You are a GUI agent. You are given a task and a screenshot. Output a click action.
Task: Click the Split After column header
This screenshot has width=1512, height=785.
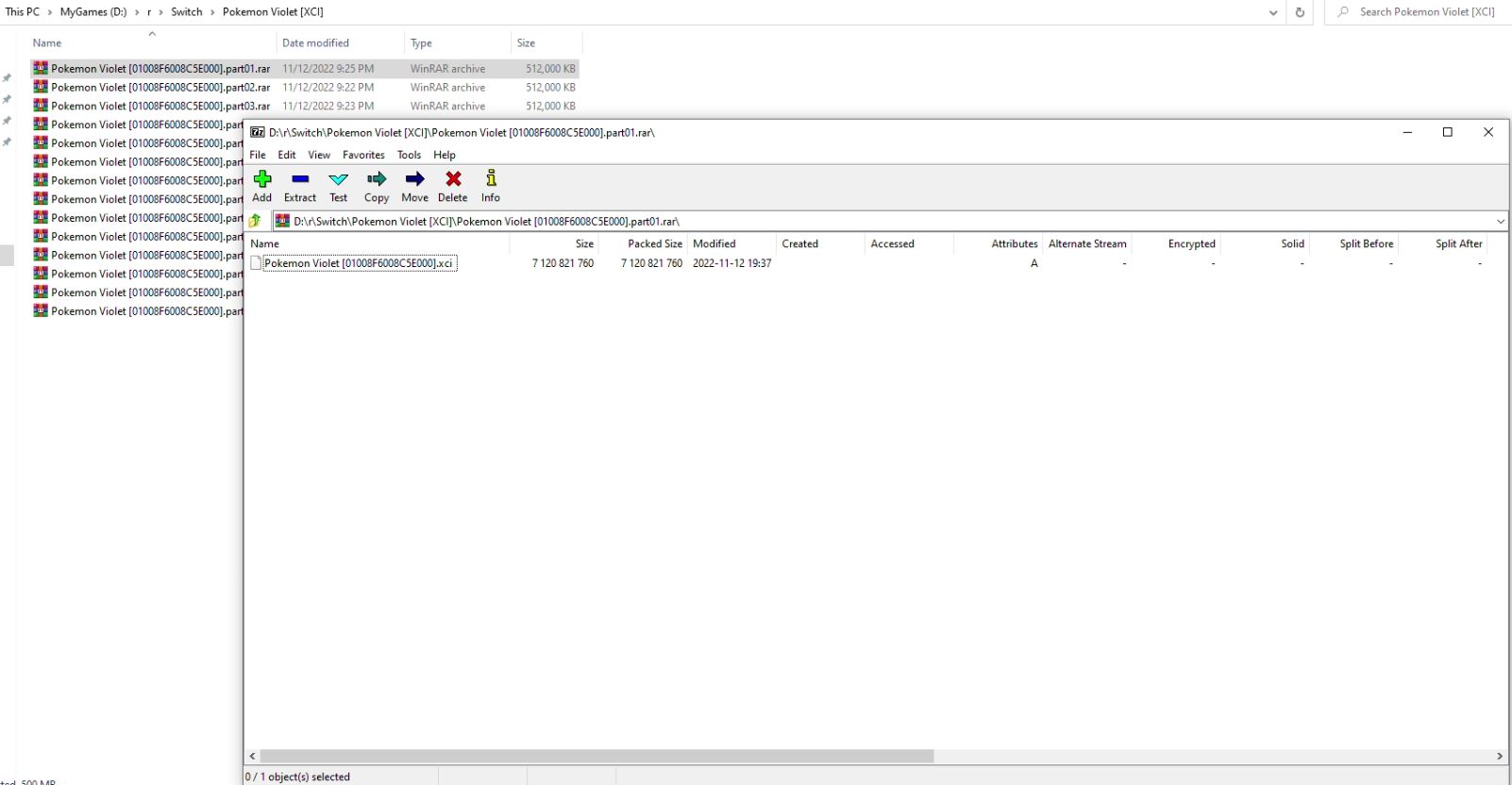(x=1442, y=243)
